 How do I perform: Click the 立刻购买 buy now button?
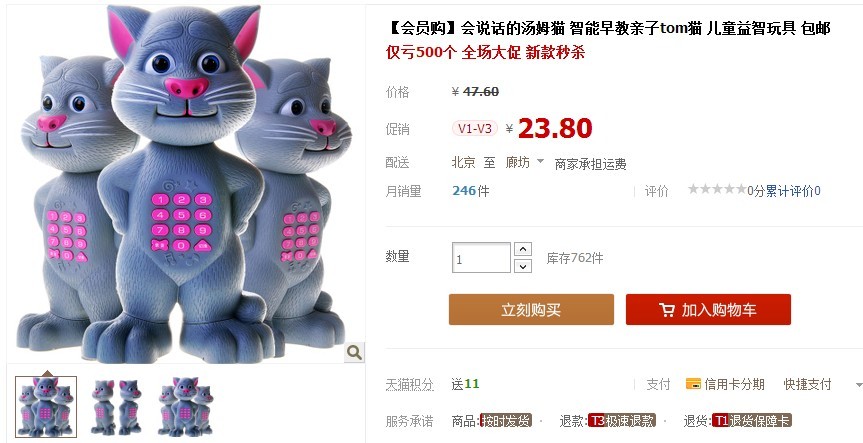(531, 309)
